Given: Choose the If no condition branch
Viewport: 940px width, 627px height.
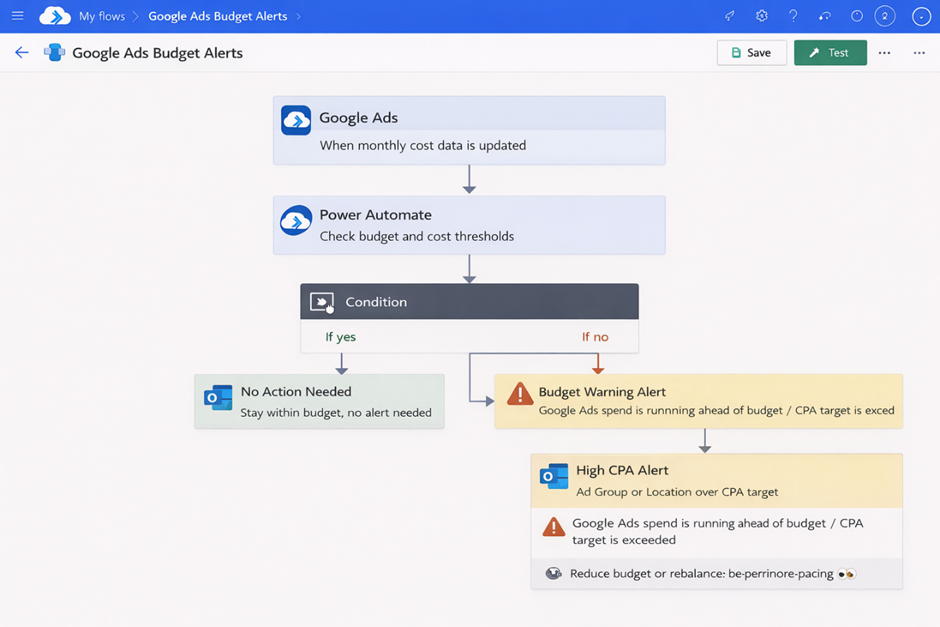Looking at the screenshot, I should [x=595, y=337].
